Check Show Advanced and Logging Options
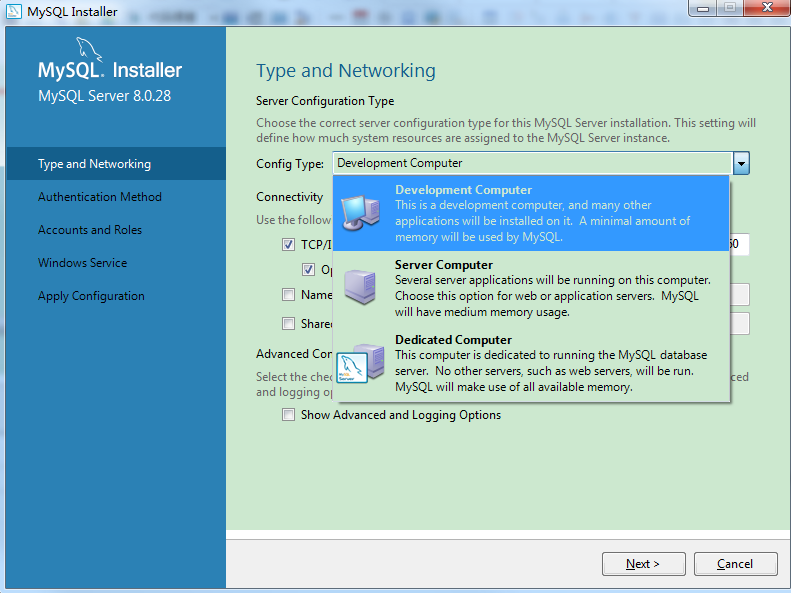Screen dimensions: 791x593 pyautogui.click(x=288, y=414)
